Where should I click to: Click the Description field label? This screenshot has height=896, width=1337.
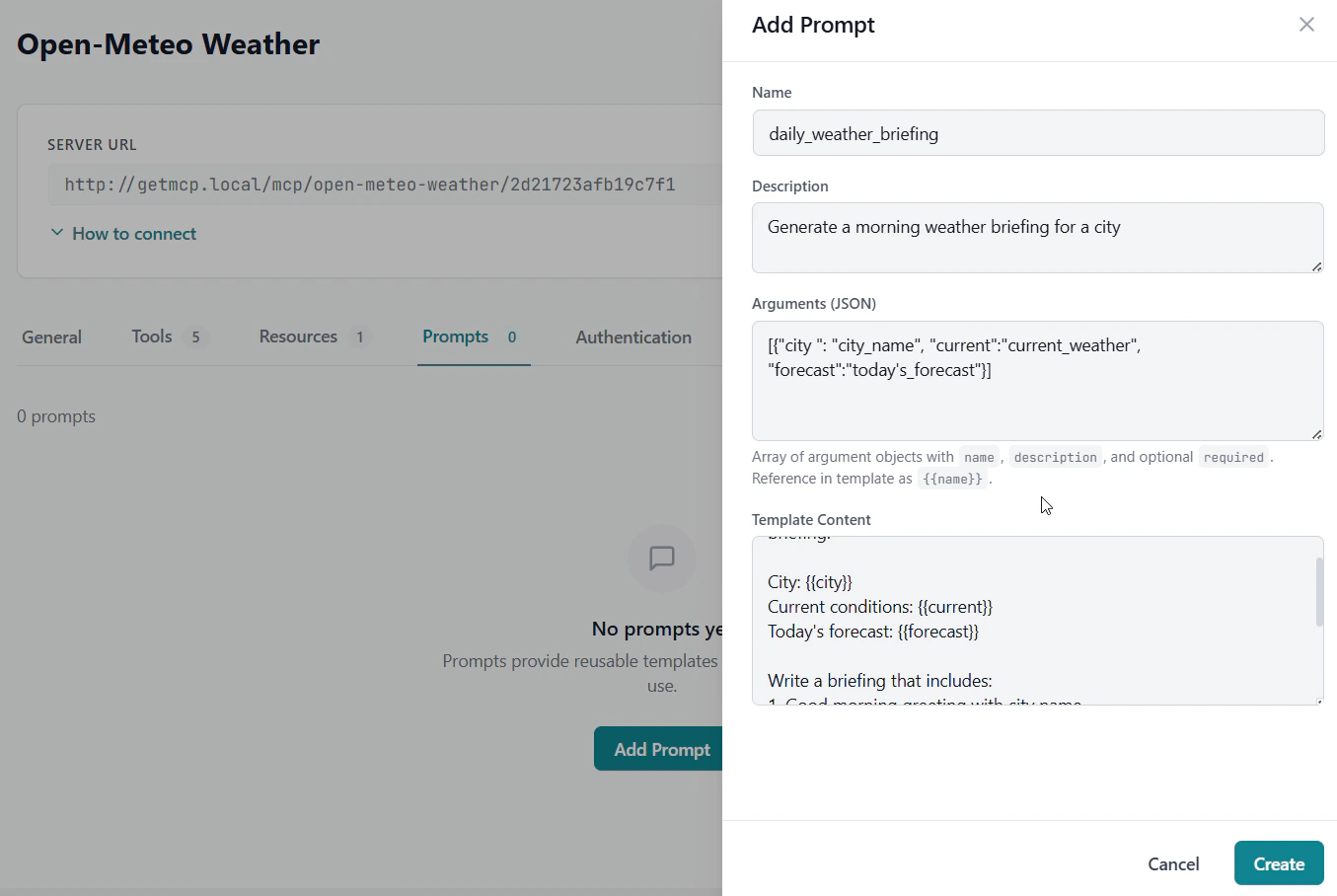pyautogui.click(x=790, y=187)
